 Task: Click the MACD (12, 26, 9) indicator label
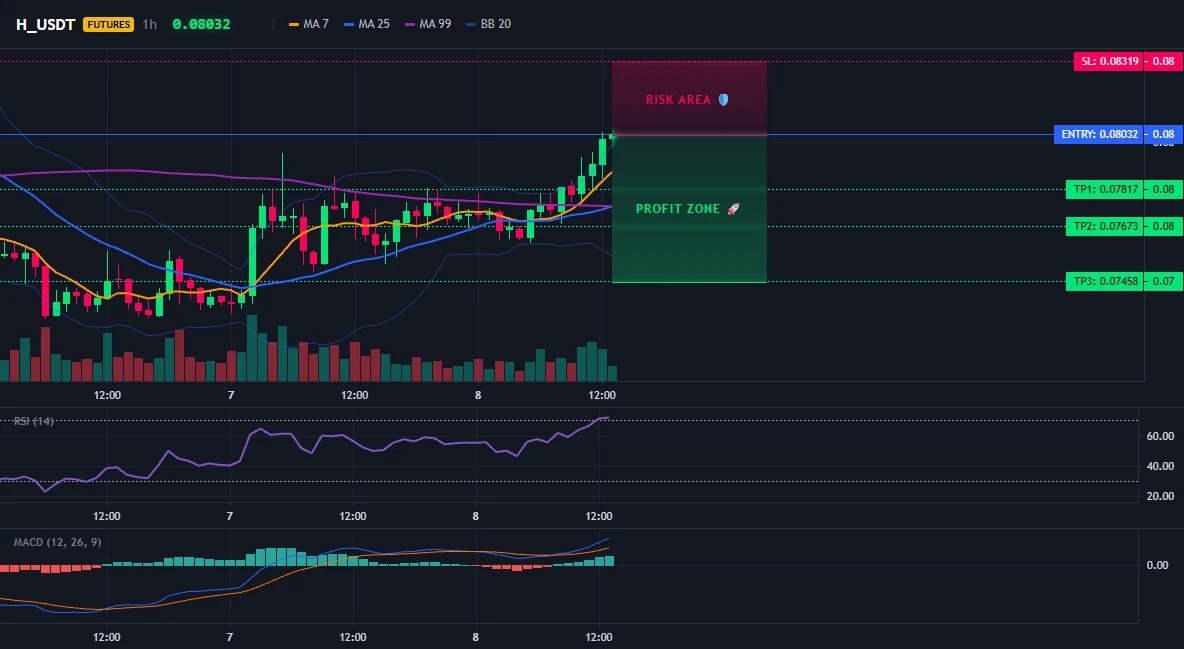57,542
